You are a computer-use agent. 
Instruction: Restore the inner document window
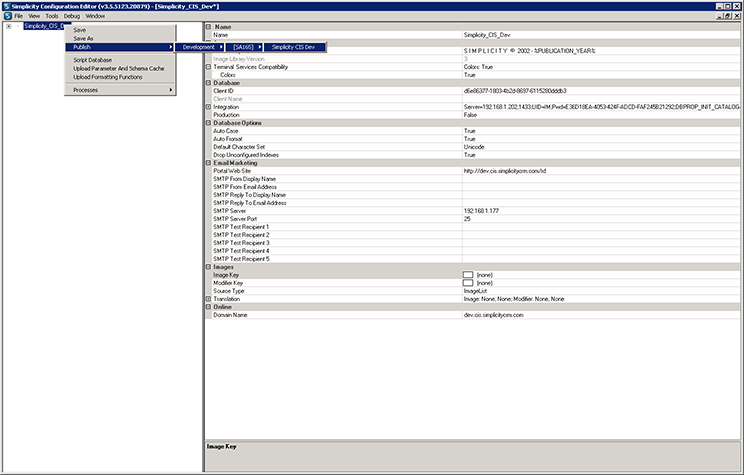[x=728, y=16]
